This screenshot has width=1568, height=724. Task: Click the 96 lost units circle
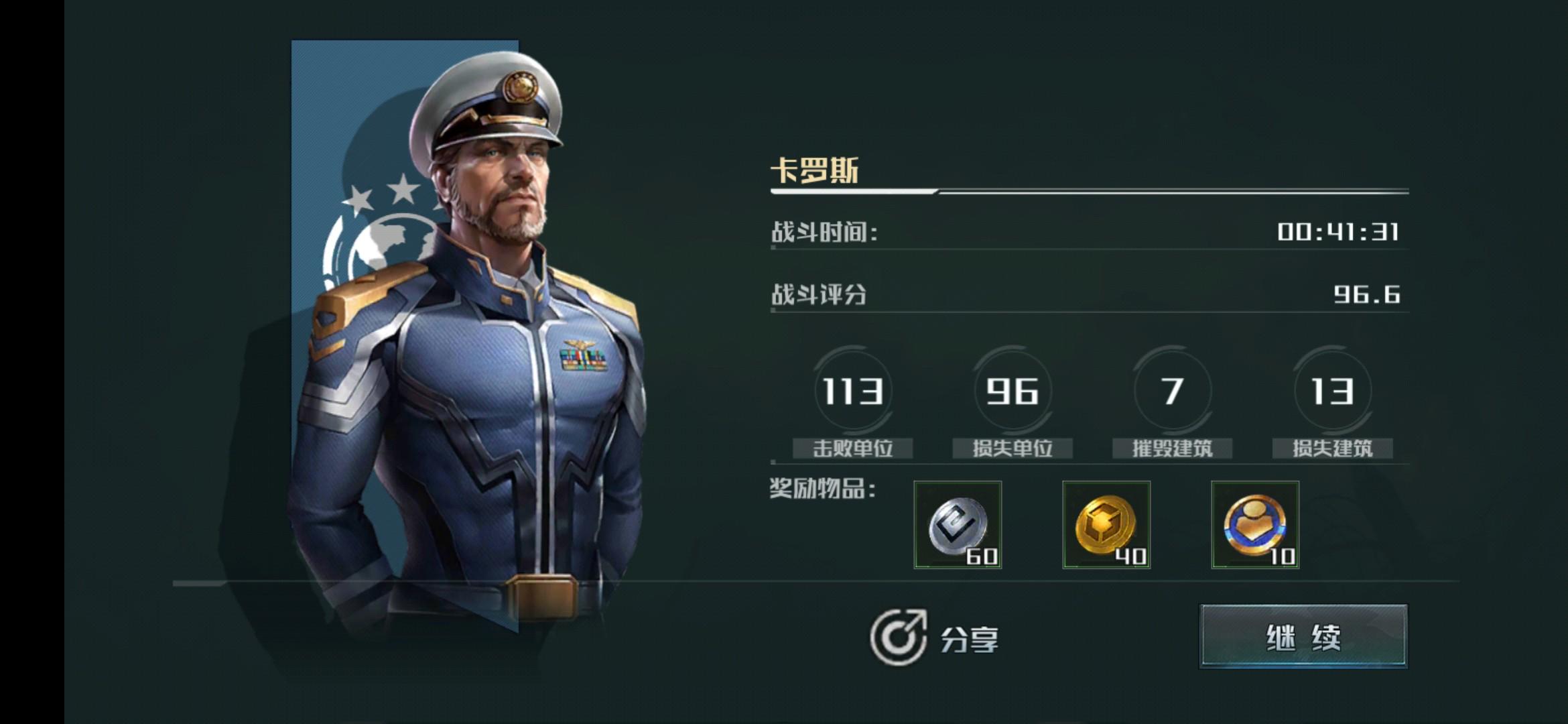pyautogui.click(x=1012, y=391)
